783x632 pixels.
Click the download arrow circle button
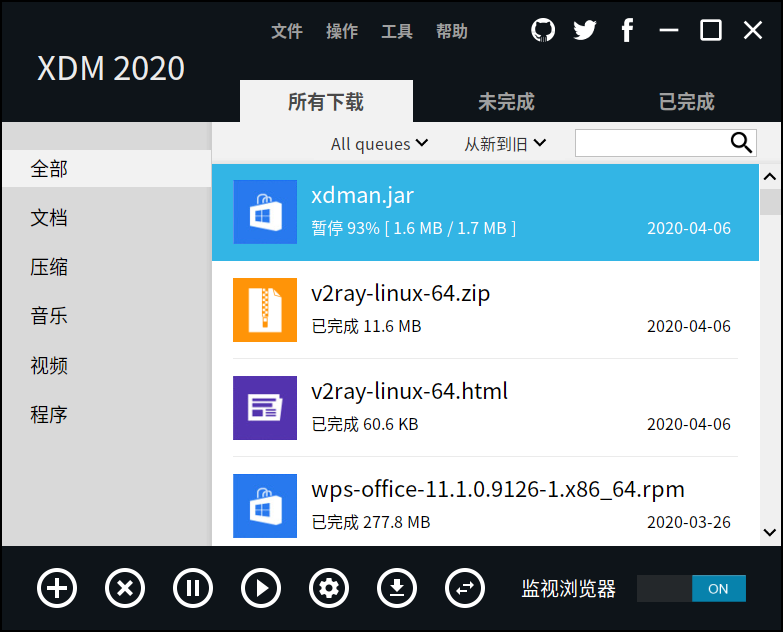coord(397,588)
